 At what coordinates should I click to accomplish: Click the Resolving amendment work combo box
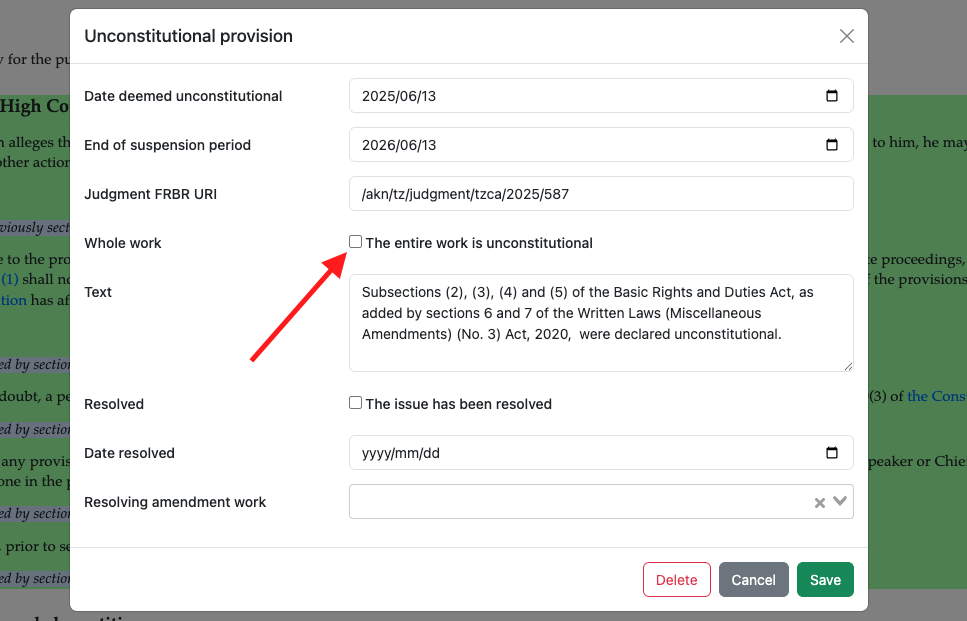click(x=580, y=502)
